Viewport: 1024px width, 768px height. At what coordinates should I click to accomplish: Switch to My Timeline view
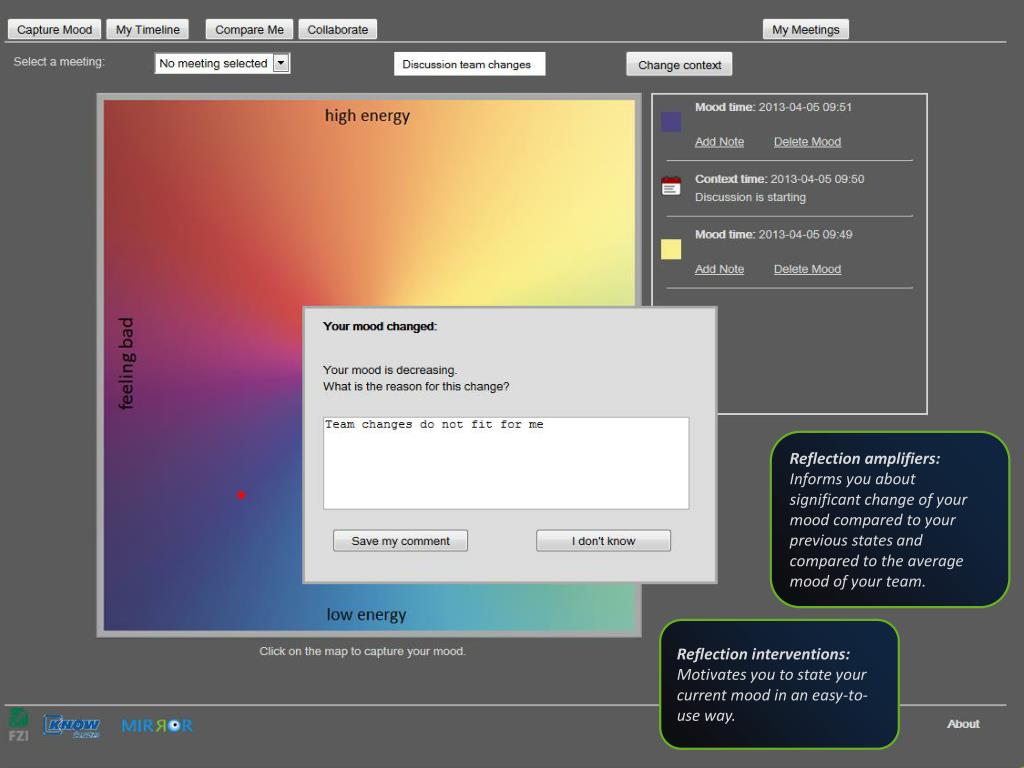pyautogui.click(x=147, y=30)
